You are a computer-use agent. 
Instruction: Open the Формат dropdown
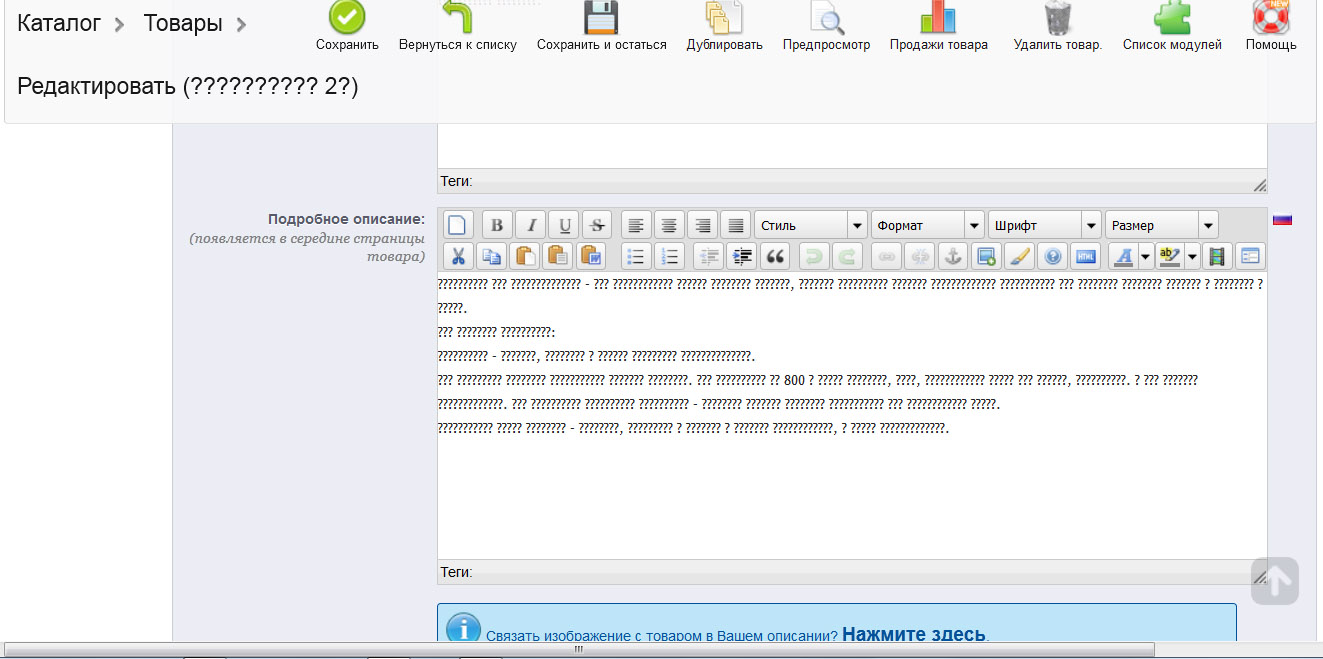click(927, 225)
